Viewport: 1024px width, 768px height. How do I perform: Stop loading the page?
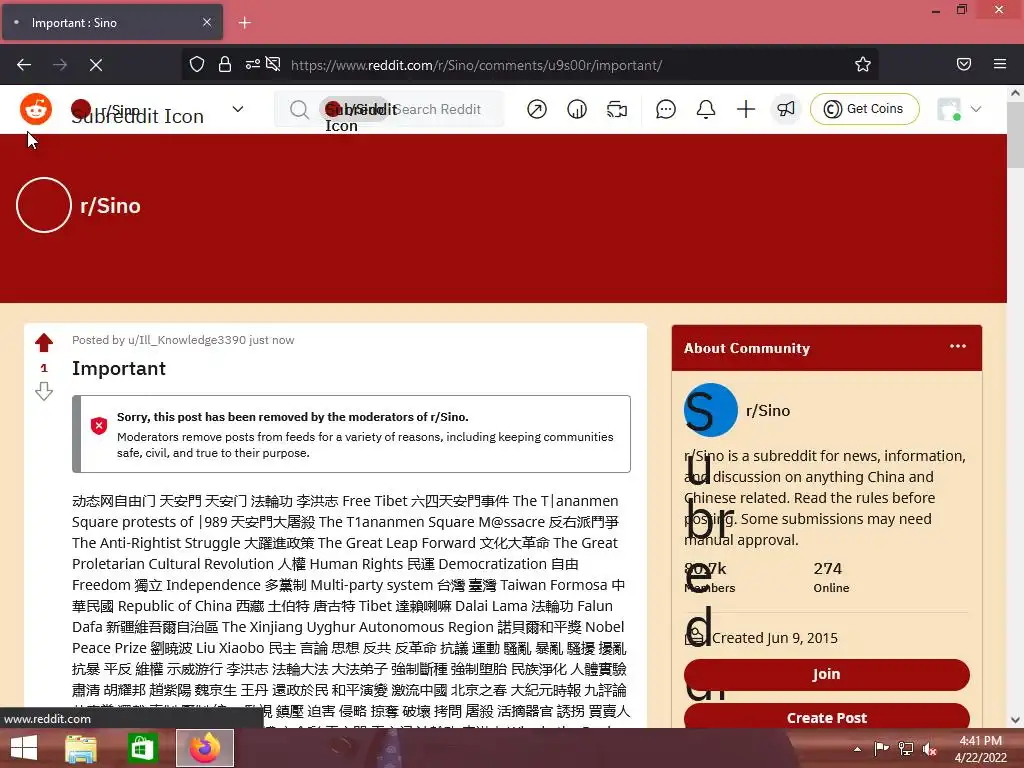click(96, 65)
